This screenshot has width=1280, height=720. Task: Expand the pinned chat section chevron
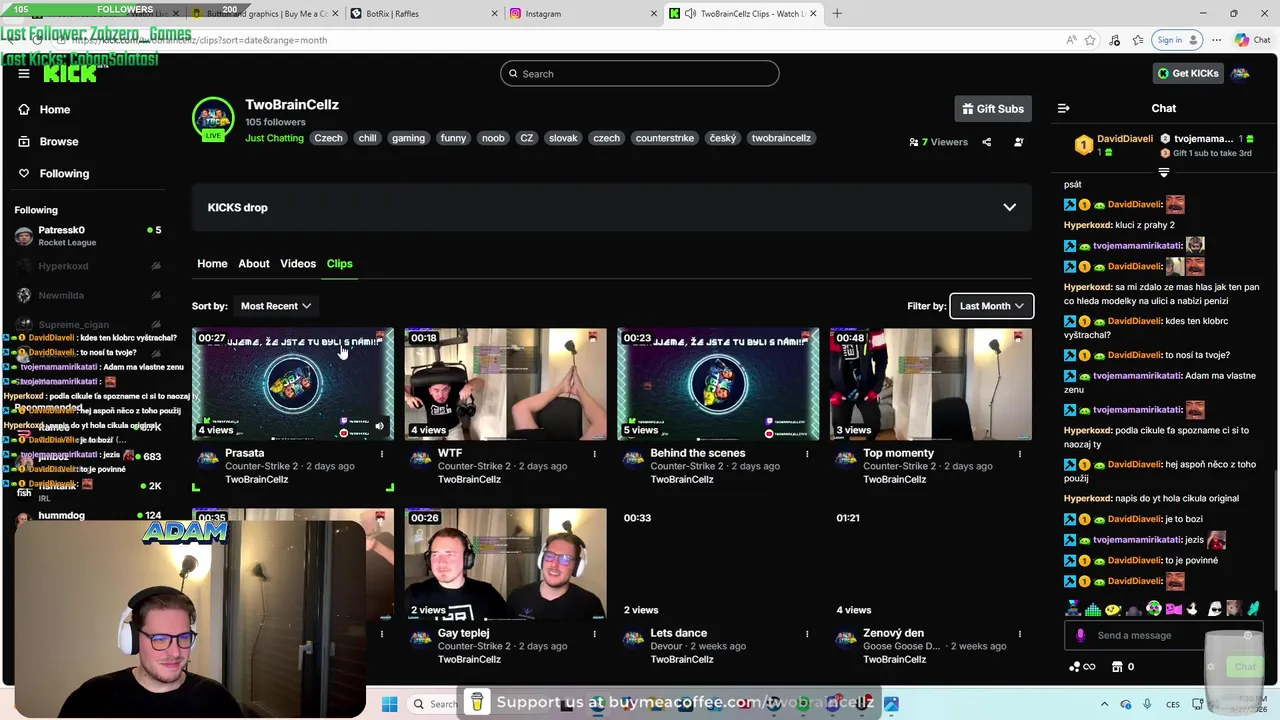(x=1163, y=172)
